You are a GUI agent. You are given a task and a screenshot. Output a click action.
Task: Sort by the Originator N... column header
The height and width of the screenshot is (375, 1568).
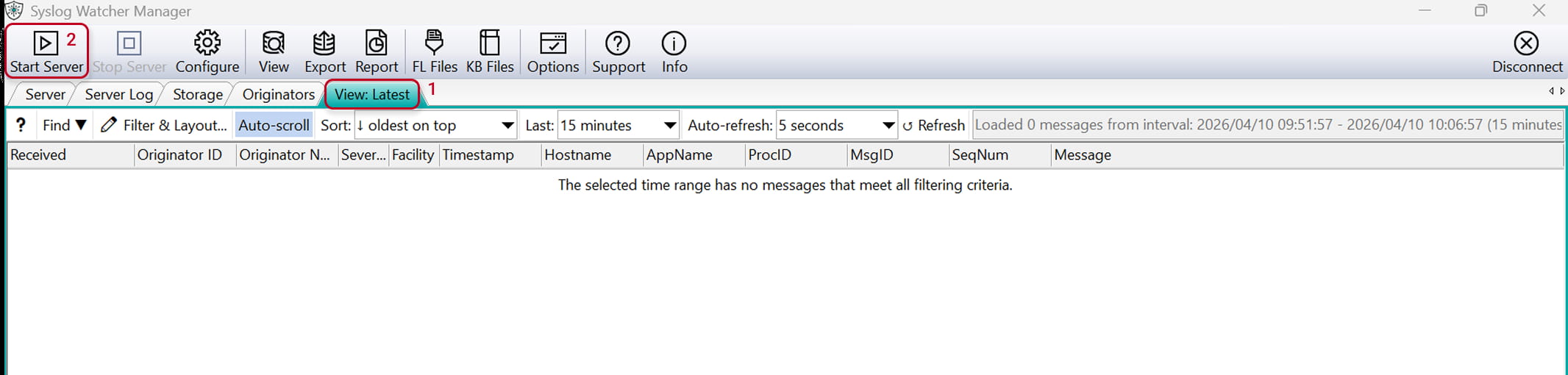288,155
